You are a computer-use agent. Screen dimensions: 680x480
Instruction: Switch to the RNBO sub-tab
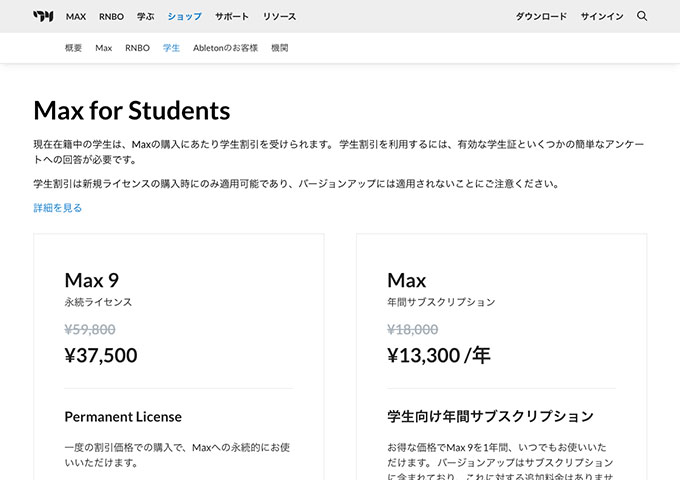click(x=137, y=48)
